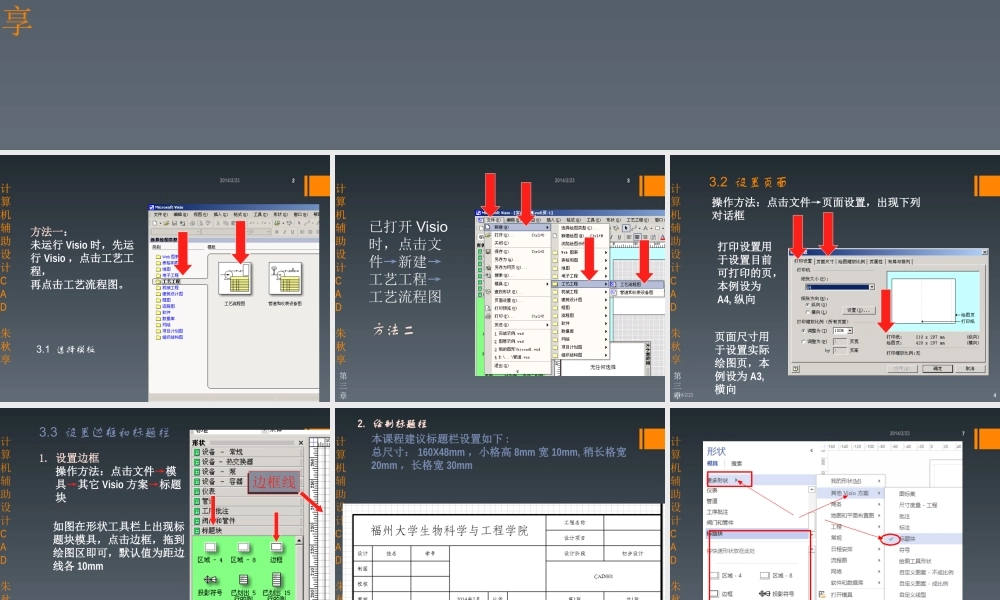The width and height of the screenshot is (1000, 600).
Task: Click the 取消 (Cancel) button in the dialog
Action: pos(973,369)
